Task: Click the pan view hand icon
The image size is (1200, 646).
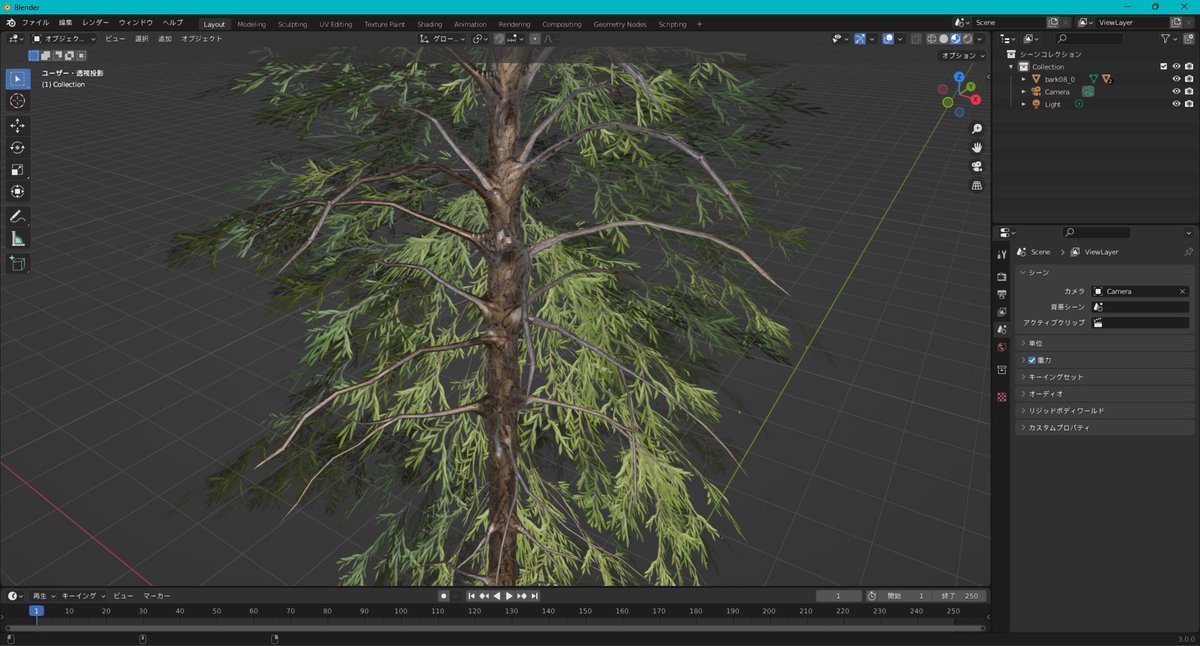Action: [977, 148]
